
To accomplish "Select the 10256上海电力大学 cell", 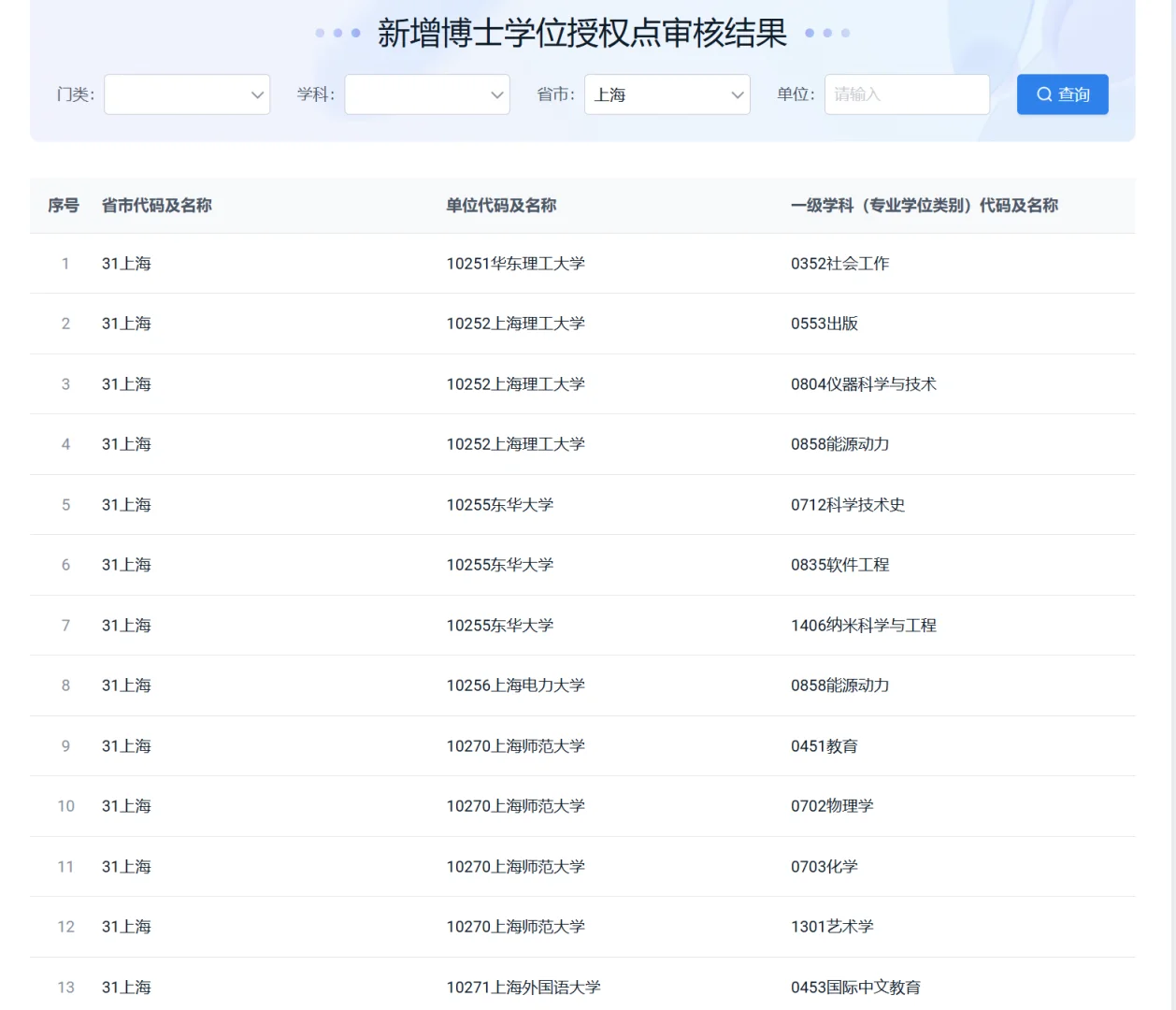I will coord(515,685).
